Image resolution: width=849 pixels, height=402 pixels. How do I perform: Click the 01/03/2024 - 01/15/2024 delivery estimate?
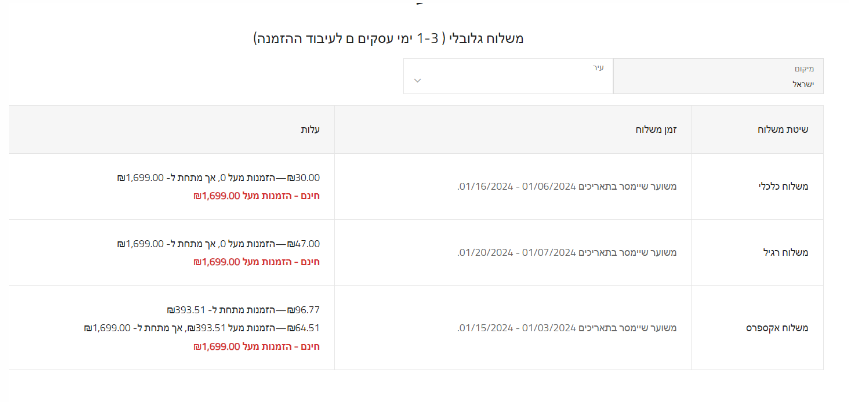coord(567,328)
